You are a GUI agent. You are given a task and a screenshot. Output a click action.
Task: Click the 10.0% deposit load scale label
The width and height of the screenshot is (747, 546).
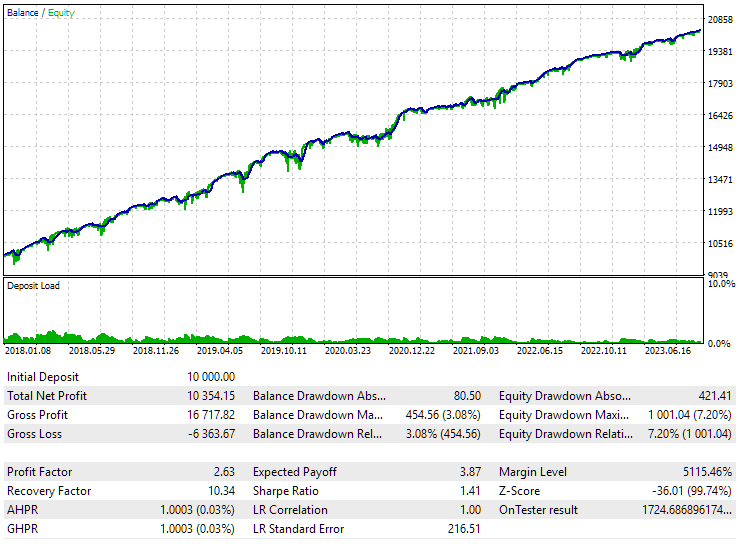click(x=721, y=285)
